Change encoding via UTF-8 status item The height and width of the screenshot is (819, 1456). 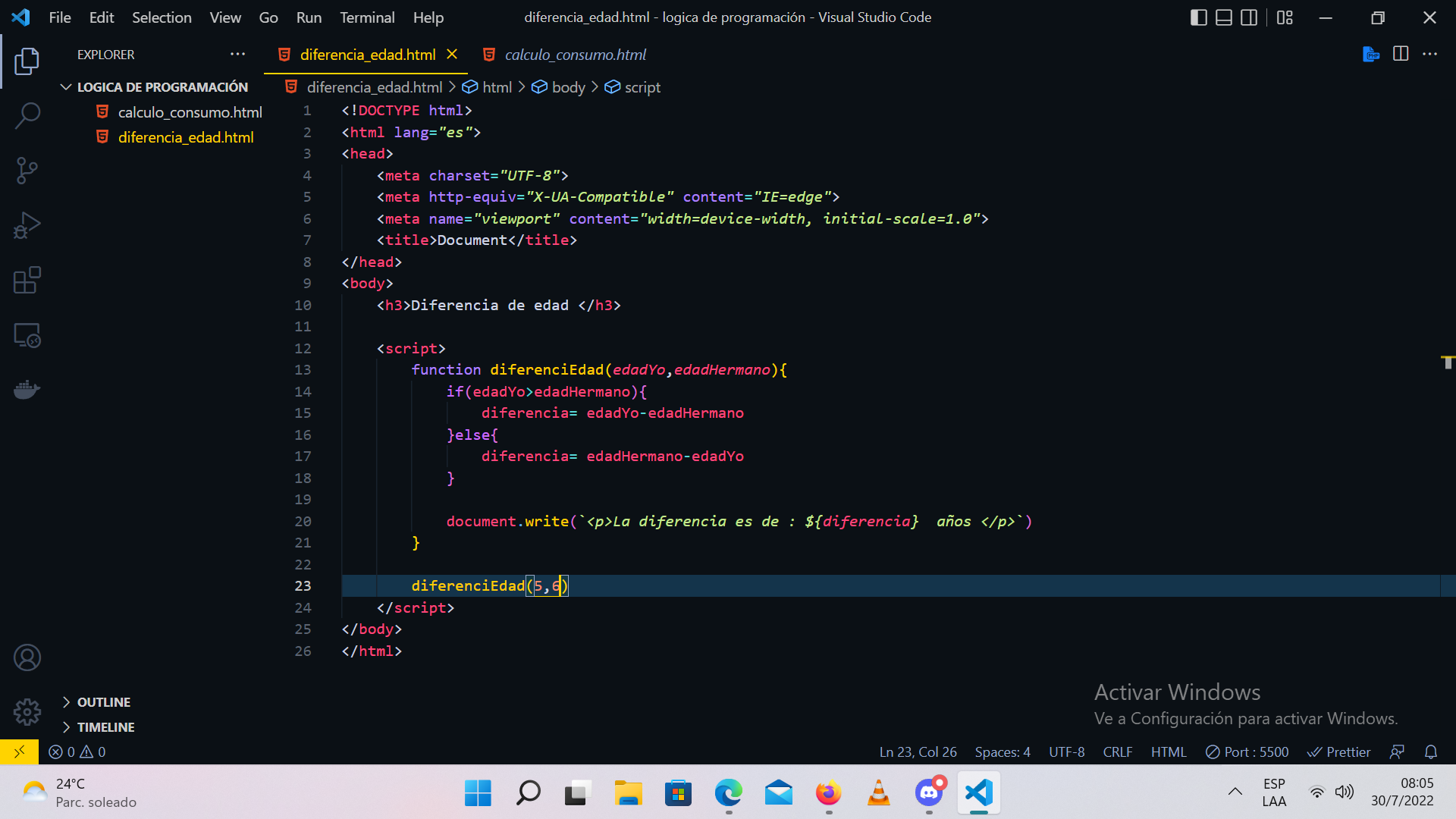pyautogui.click(x=1066, y=752)
